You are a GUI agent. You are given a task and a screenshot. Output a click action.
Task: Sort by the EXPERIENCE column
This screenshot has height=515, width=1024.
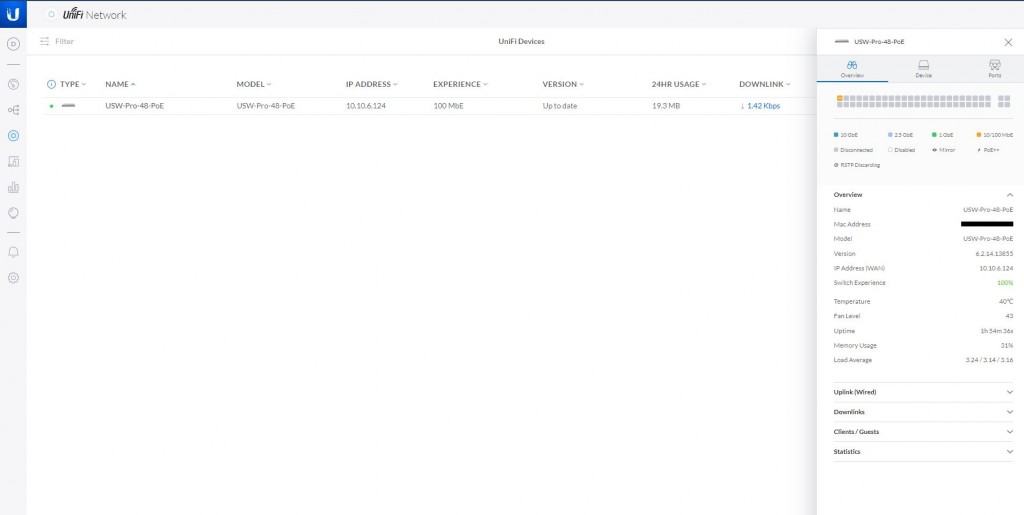460,84
